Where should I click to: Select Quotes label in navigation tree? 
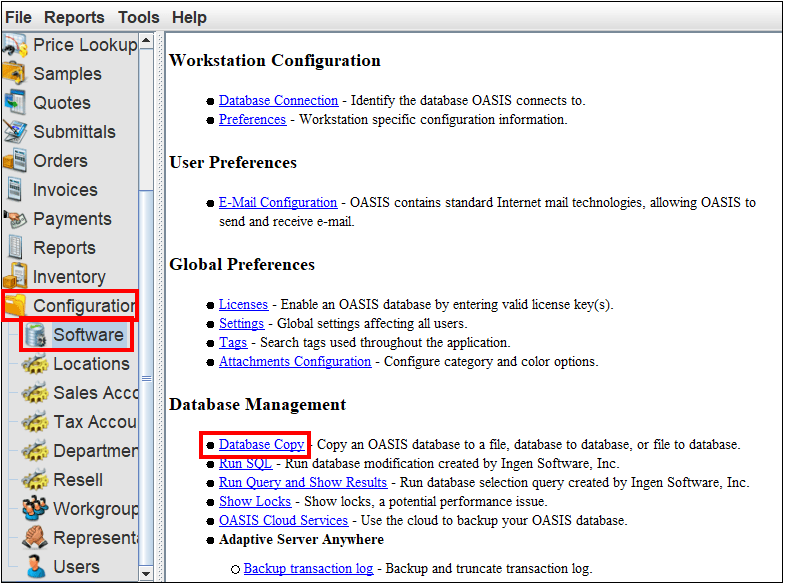pos(62,103)
